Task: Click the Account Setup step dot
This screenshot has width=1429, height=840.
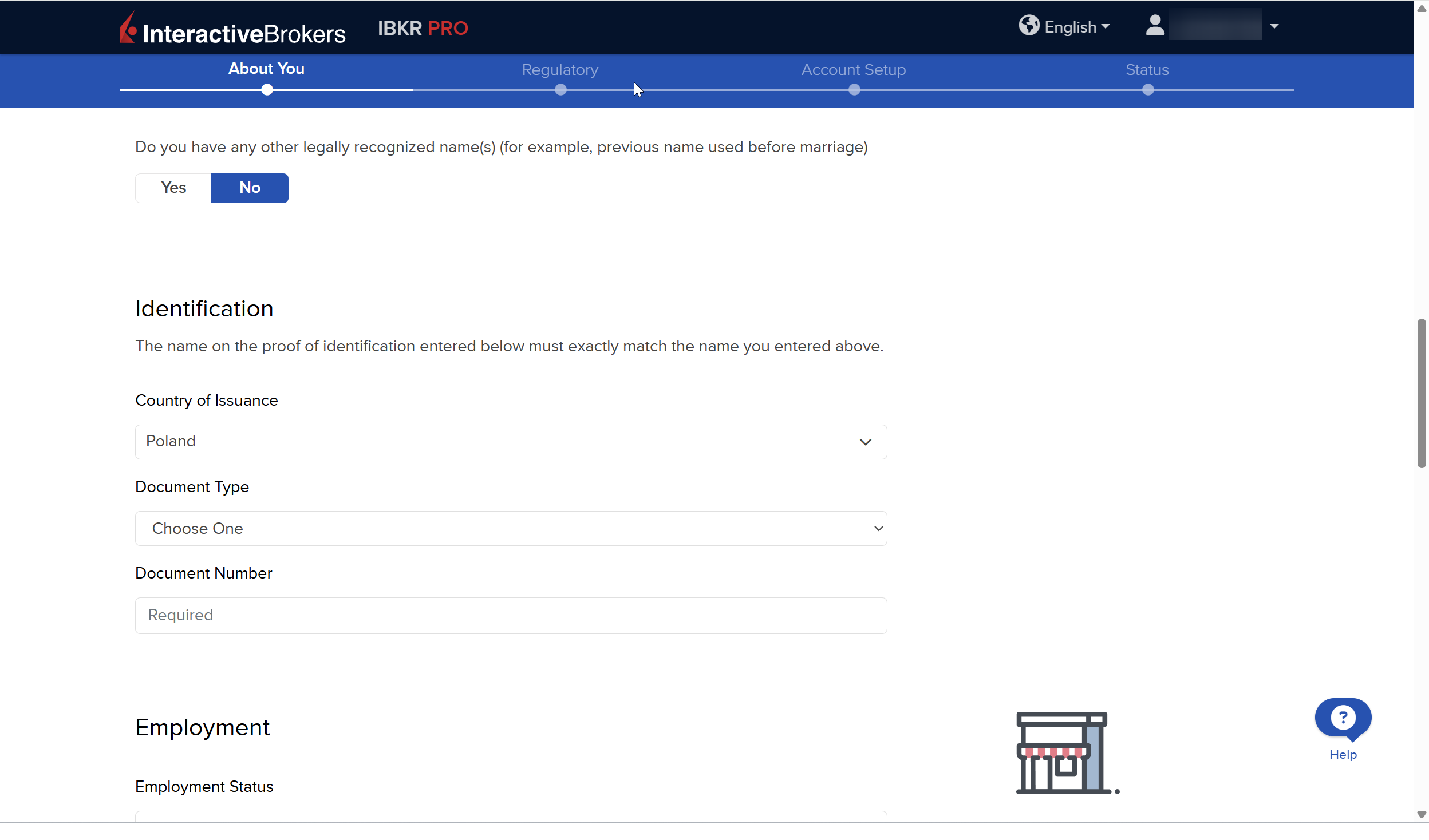Action: [x=854, y=90]
